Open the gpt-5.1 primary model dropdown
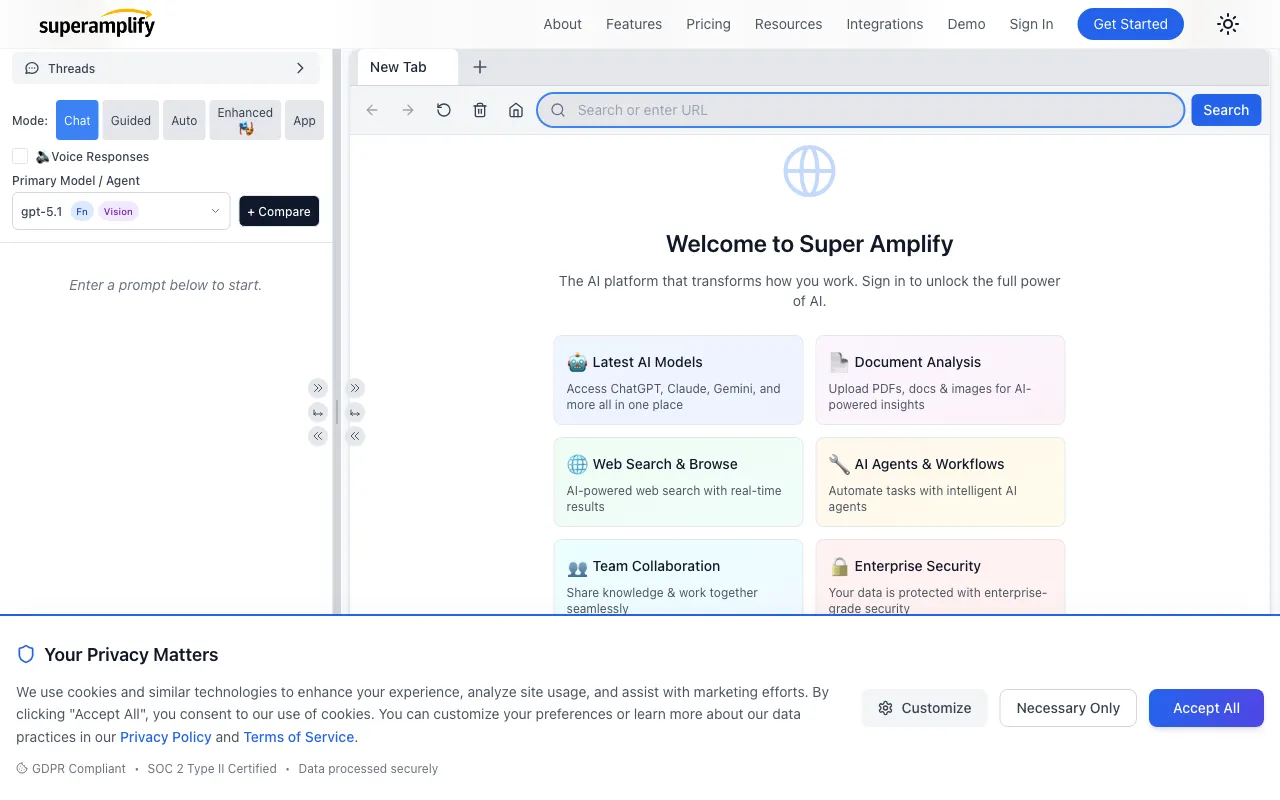The image size is (1280, 800). click(x=121, y=211)
